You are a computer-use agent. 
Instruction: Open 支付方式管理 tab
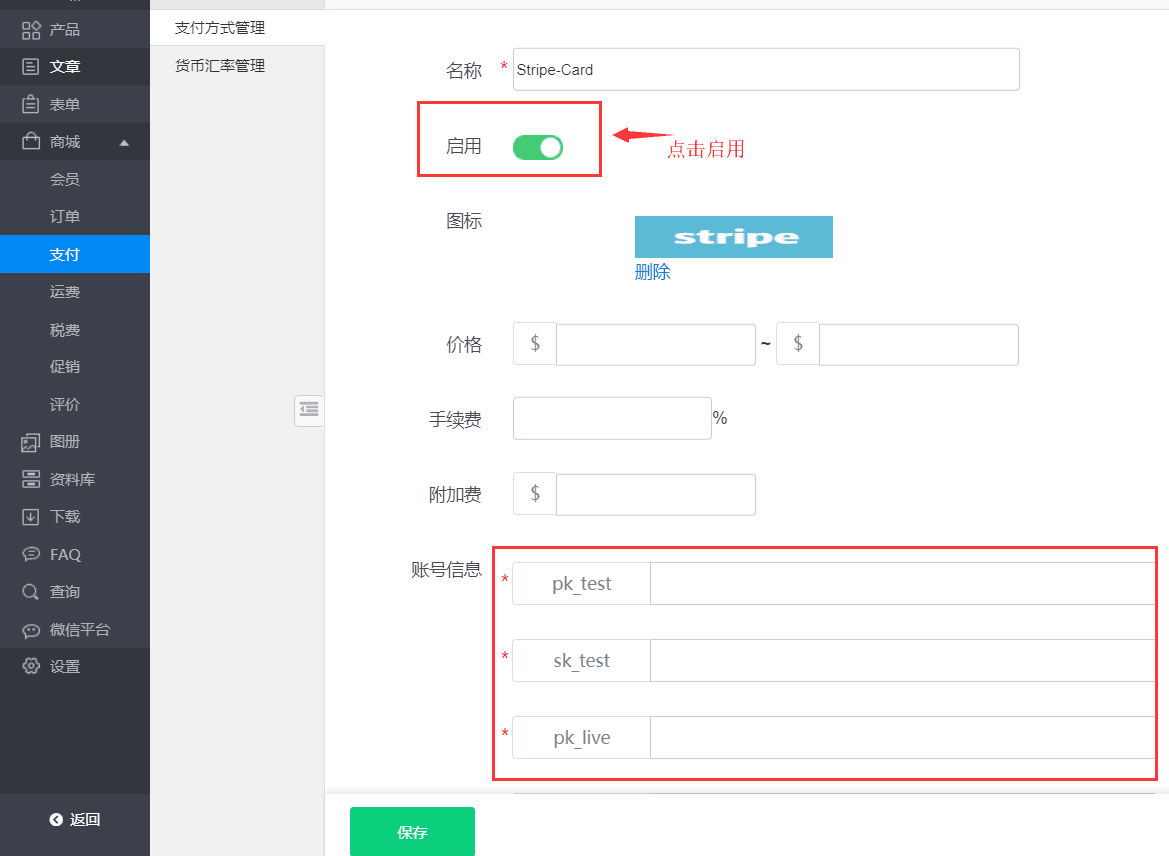(220, 28)
